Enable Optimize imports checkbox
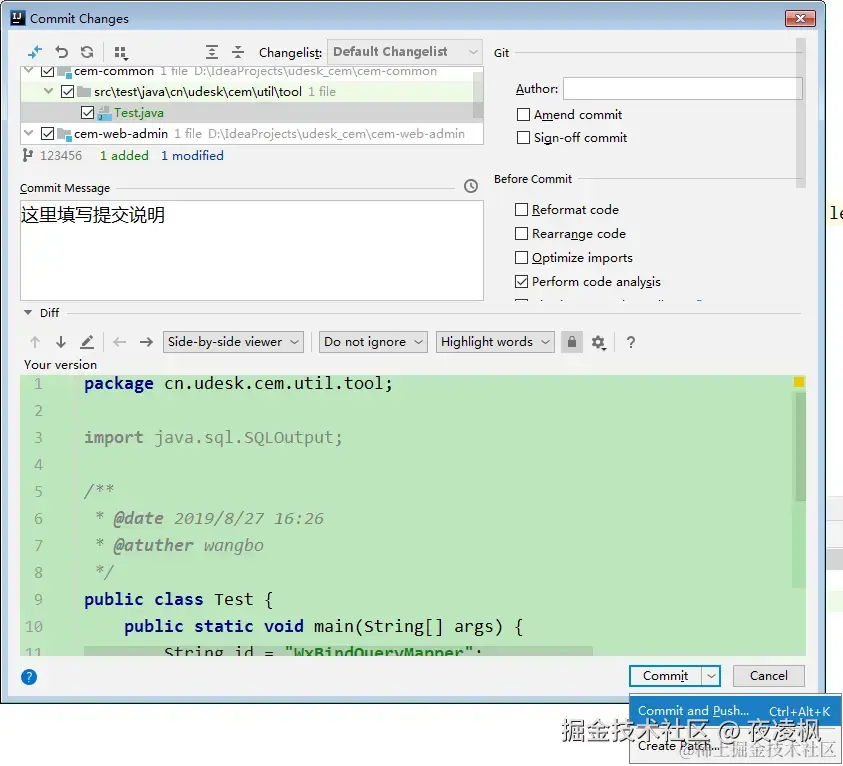Screen dimensions: 843x766 521,257
